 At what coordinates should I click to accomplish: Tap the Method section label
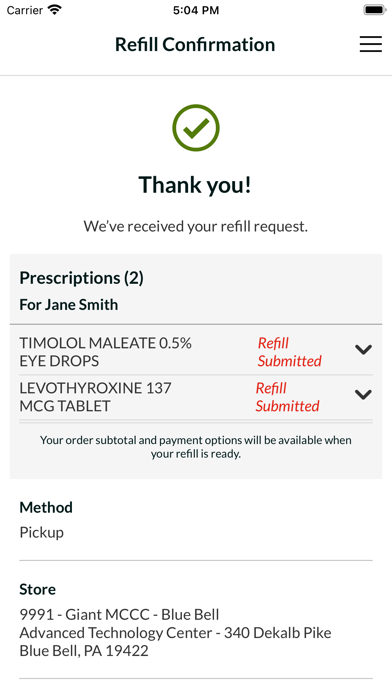tap(46, 507)
